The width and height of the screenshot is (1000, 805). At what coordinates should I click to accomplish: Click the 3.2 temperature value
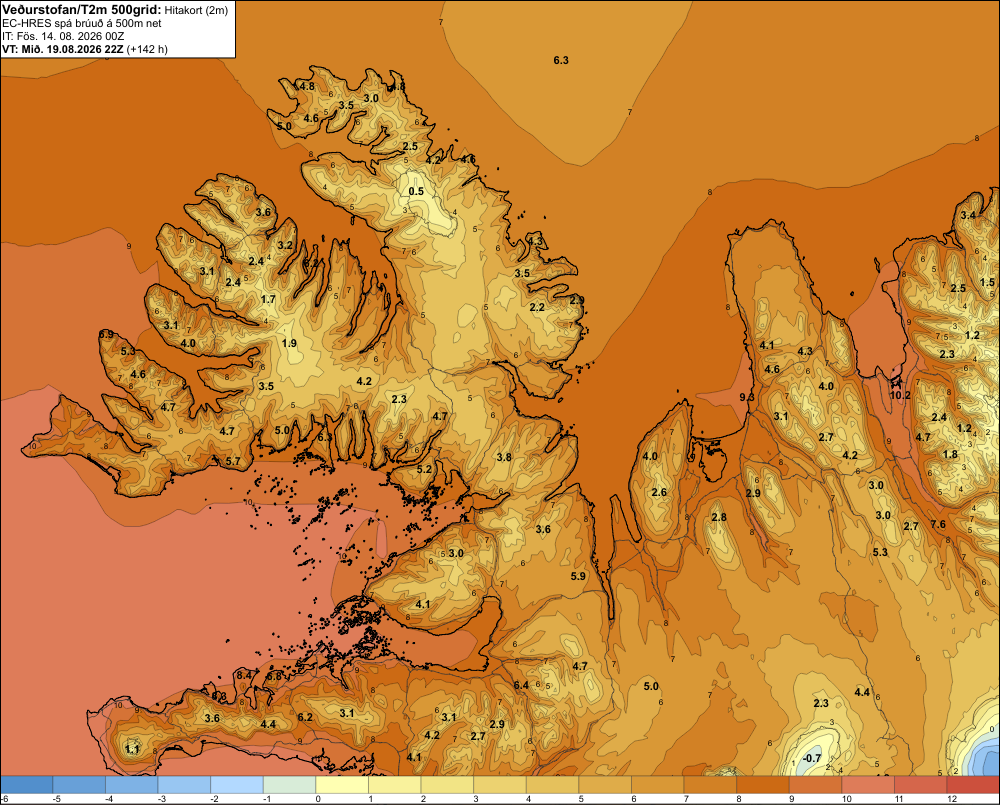point(285,245)
